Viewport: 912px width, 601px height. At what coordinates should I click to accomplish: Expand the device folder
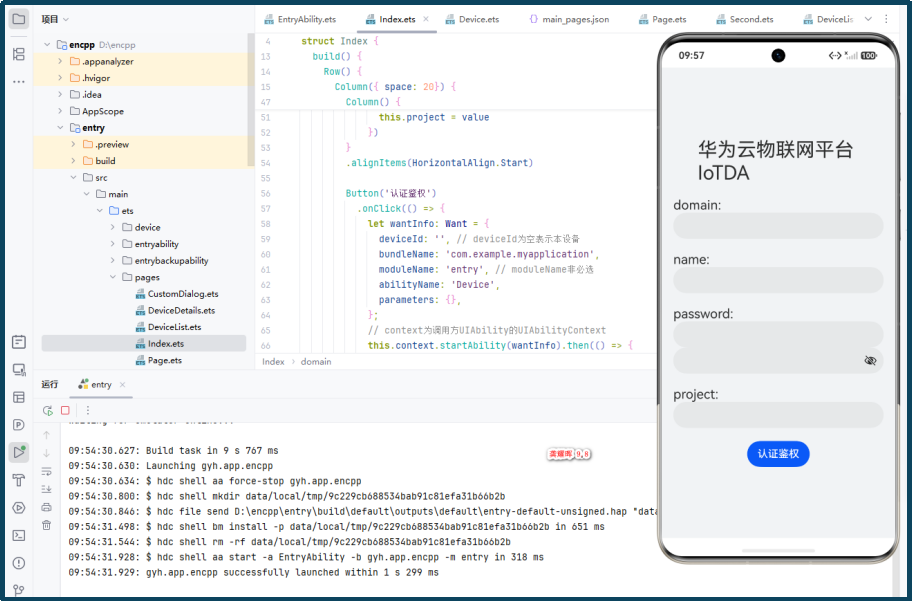(113, 227)
